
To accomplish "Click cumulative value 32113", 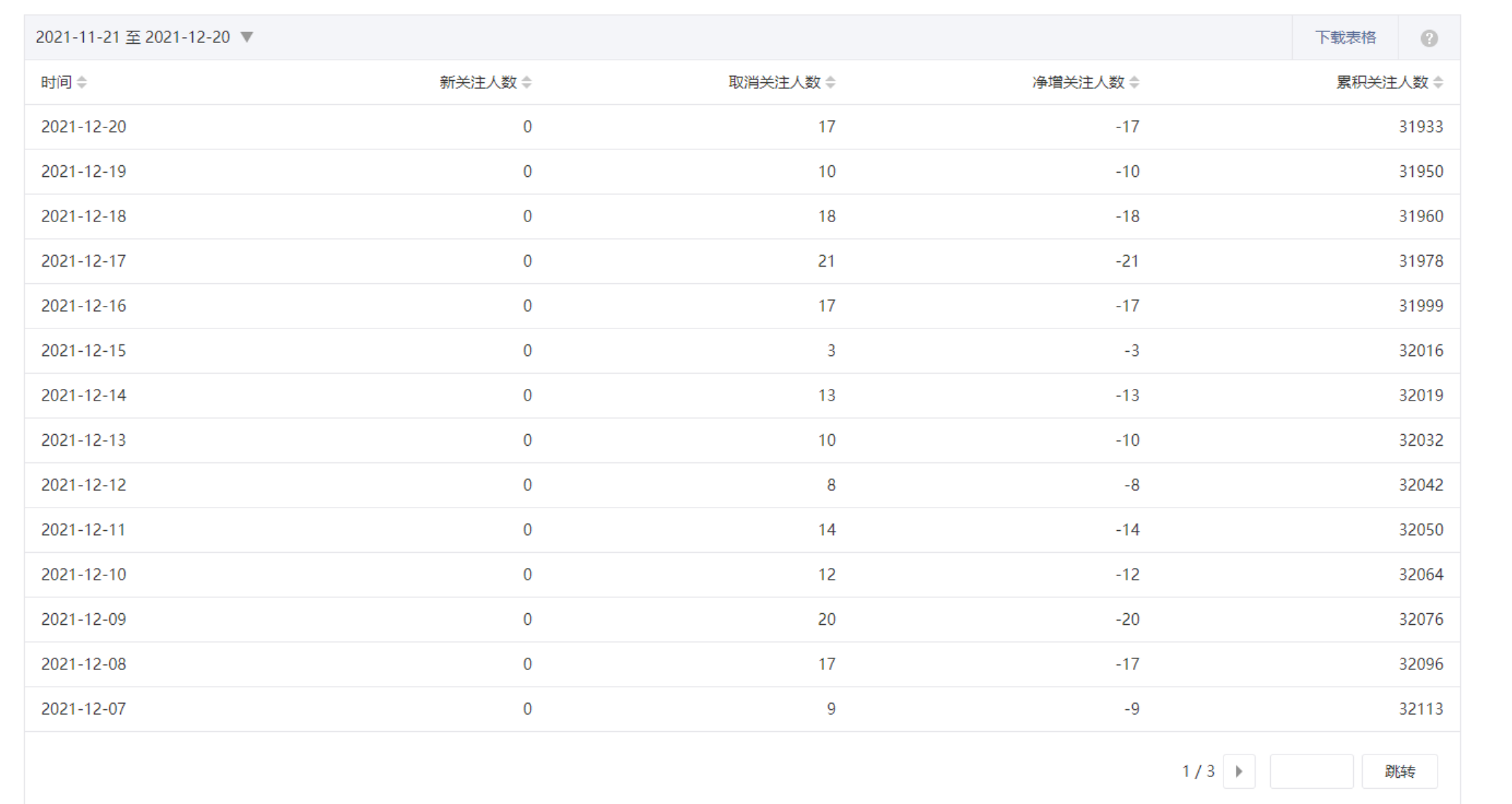I will [1421, 709].
